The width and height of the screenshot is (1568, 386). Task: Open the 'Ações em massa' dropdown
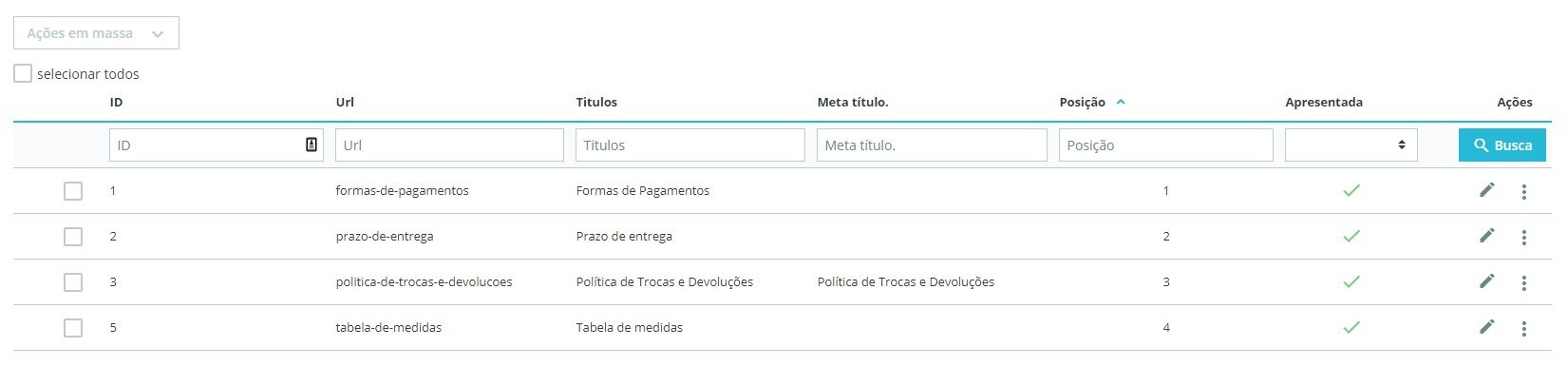[x=96, y=33]
